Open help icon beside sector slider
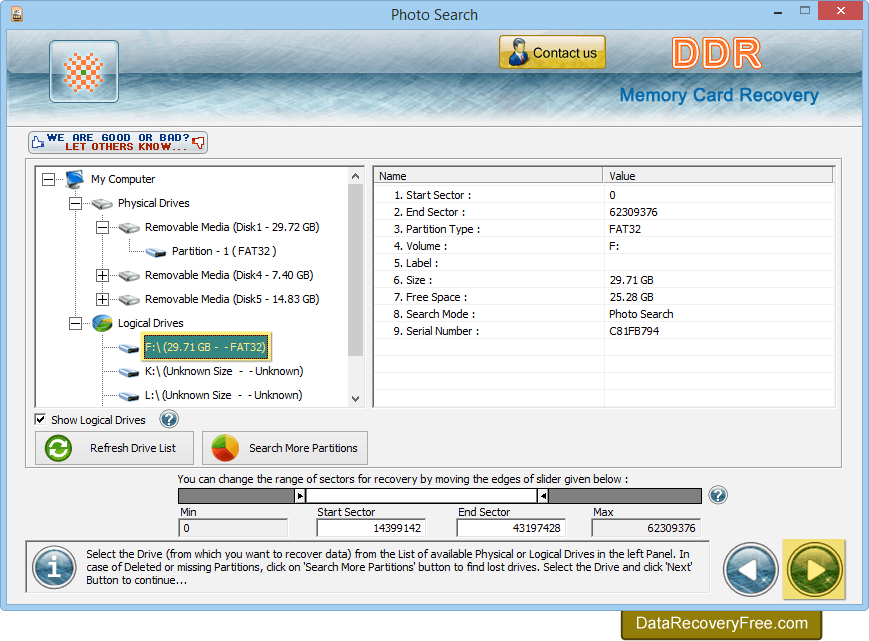Screen dimensions: 869x641 (x=718, y=495)
